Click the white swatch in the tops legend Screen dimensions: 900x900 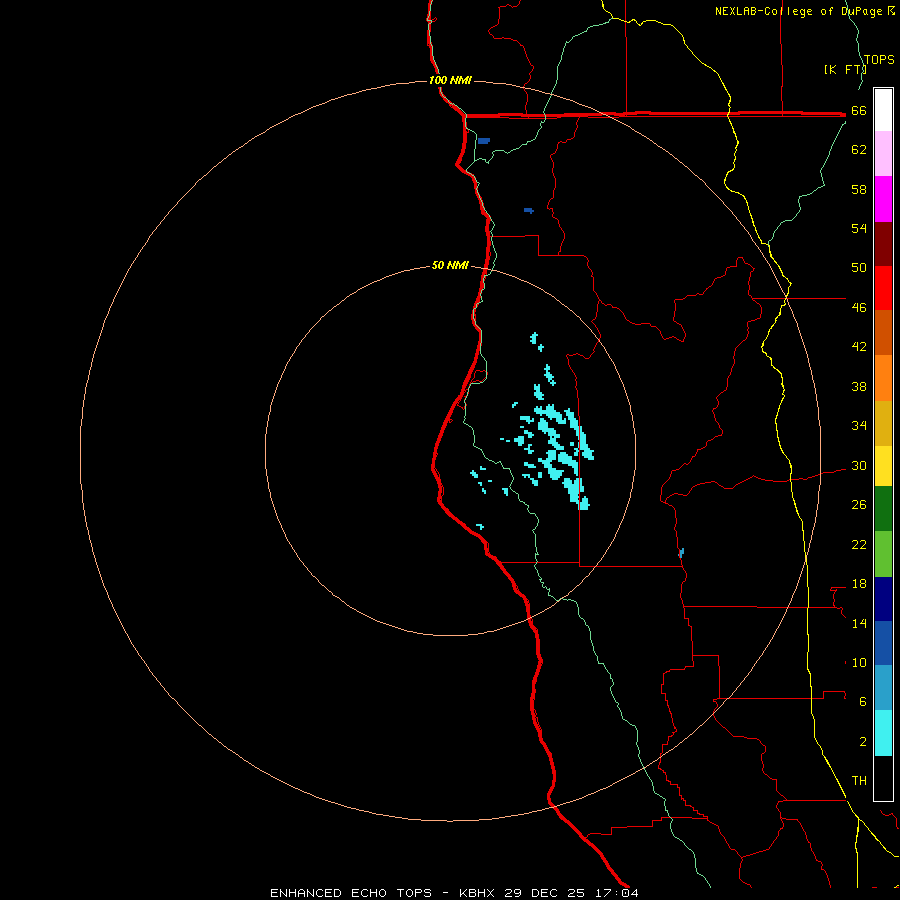point(883,110)
